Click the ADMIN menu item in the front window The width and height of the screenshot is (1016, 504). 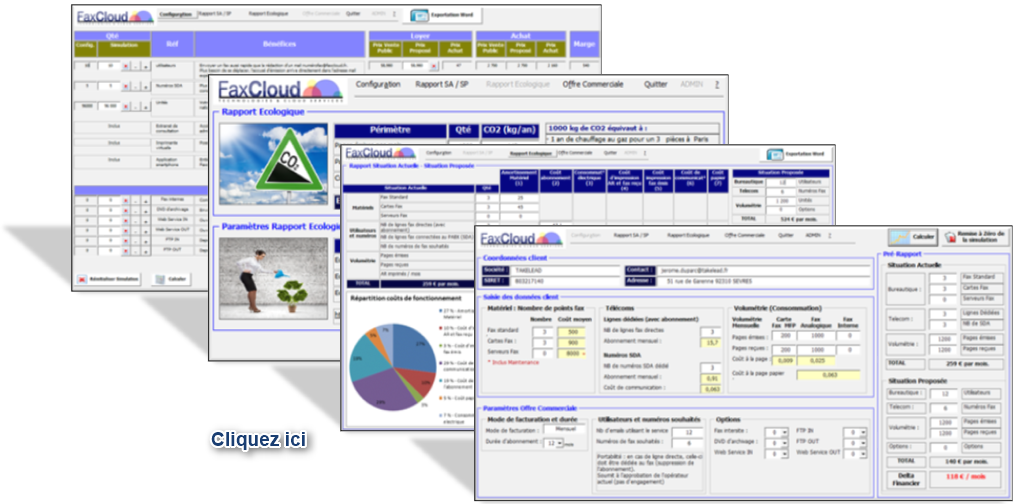click(813, 236)
